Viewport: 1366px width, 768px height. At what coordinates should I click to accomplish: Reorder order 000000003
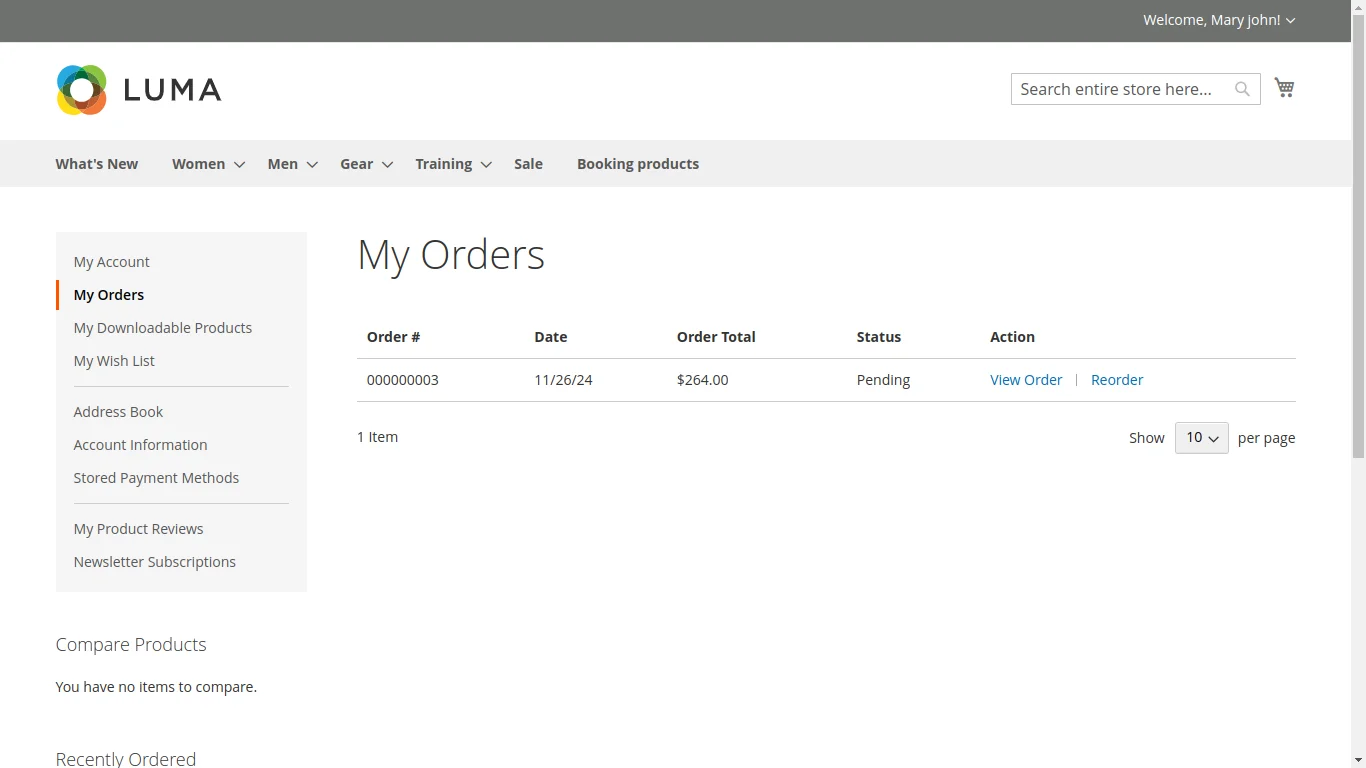pyautogui.click(x=1117, y=380)
